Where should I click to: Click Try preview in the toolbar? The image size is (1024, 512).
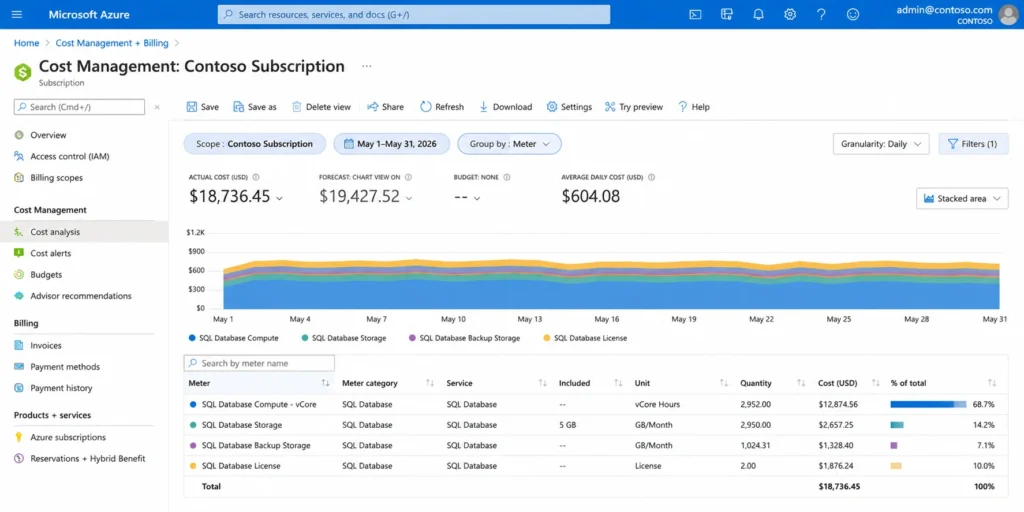tap(633, 107)
